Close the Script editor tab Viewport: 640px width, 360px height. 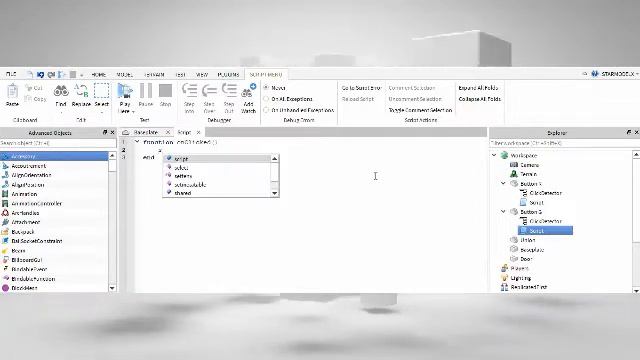(x=198, y=132)
